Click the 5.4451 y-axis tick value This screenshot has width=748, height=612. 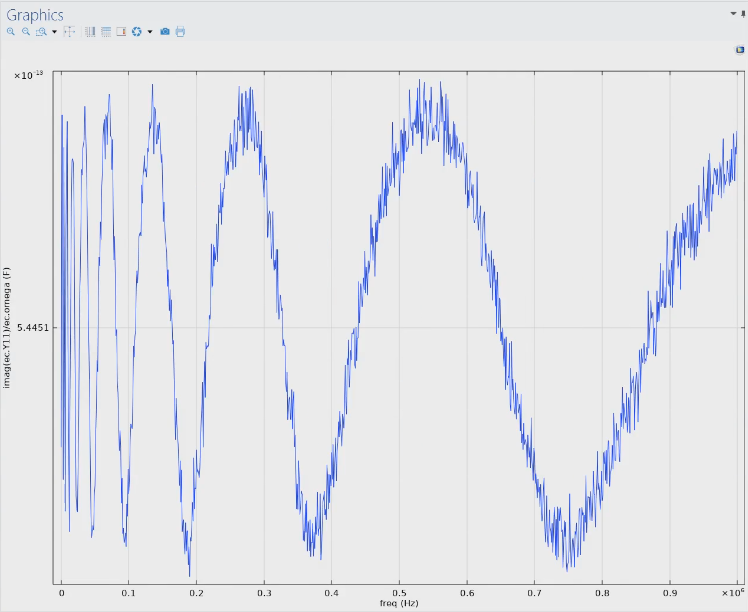click(x=32, y=328)
